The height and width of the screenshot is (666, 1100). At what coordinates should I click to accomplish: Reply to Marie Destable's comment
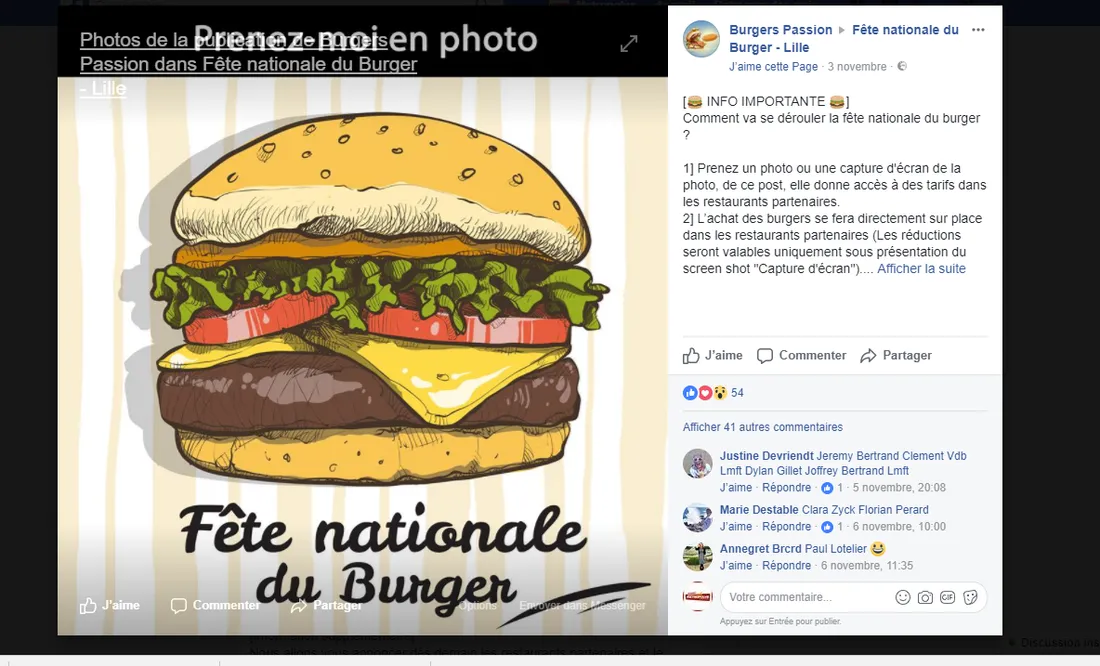pos(786,526)
